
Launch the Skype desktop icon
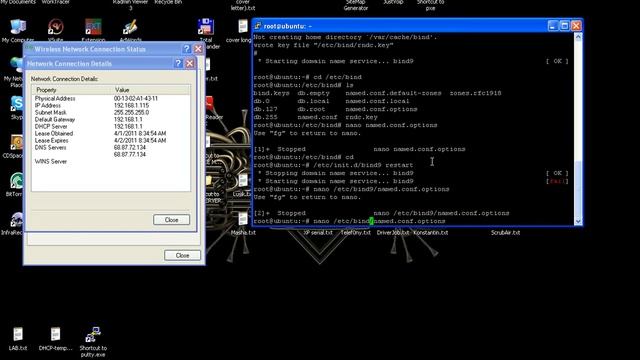16,104
